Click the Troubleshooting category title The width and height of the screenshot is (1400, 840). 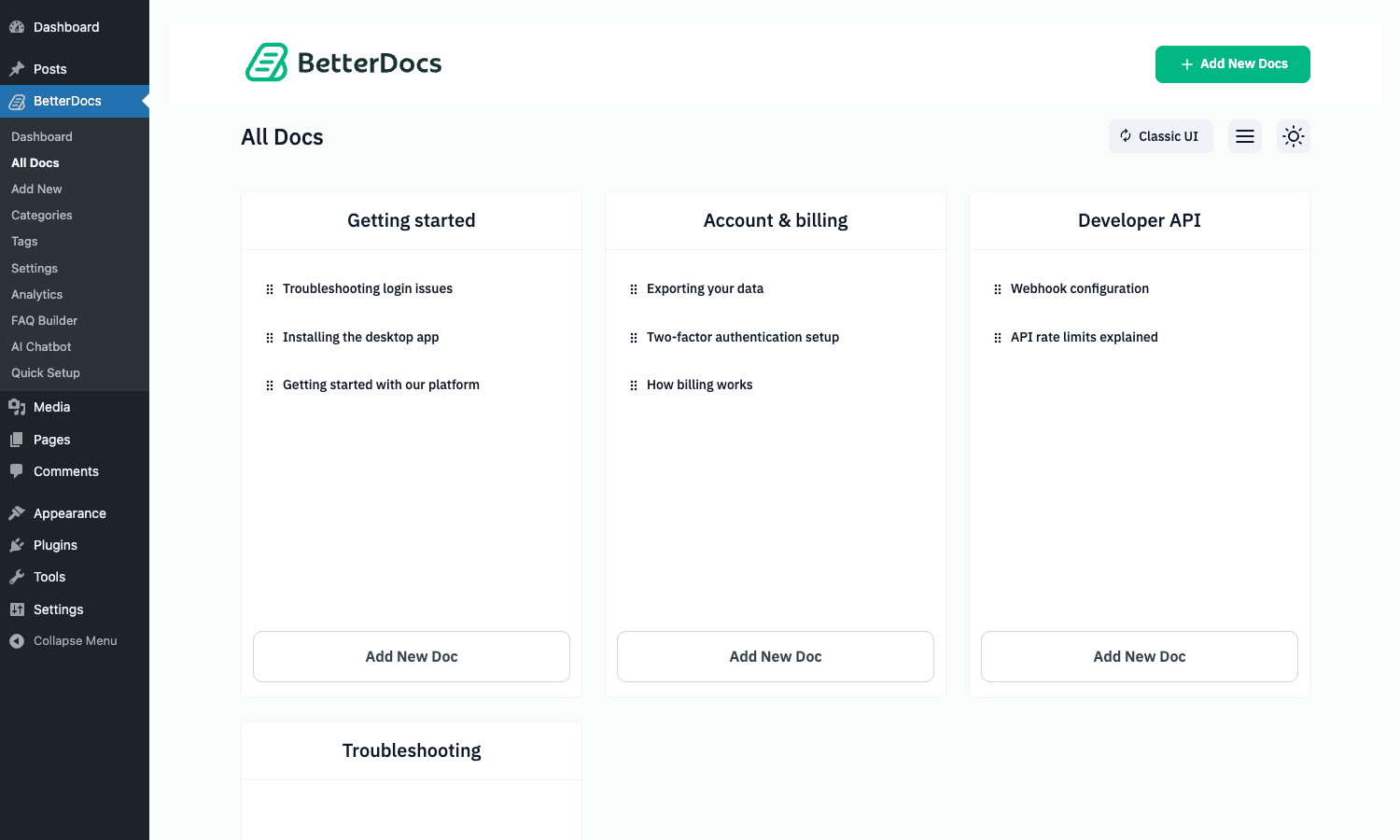pos(412,750)
